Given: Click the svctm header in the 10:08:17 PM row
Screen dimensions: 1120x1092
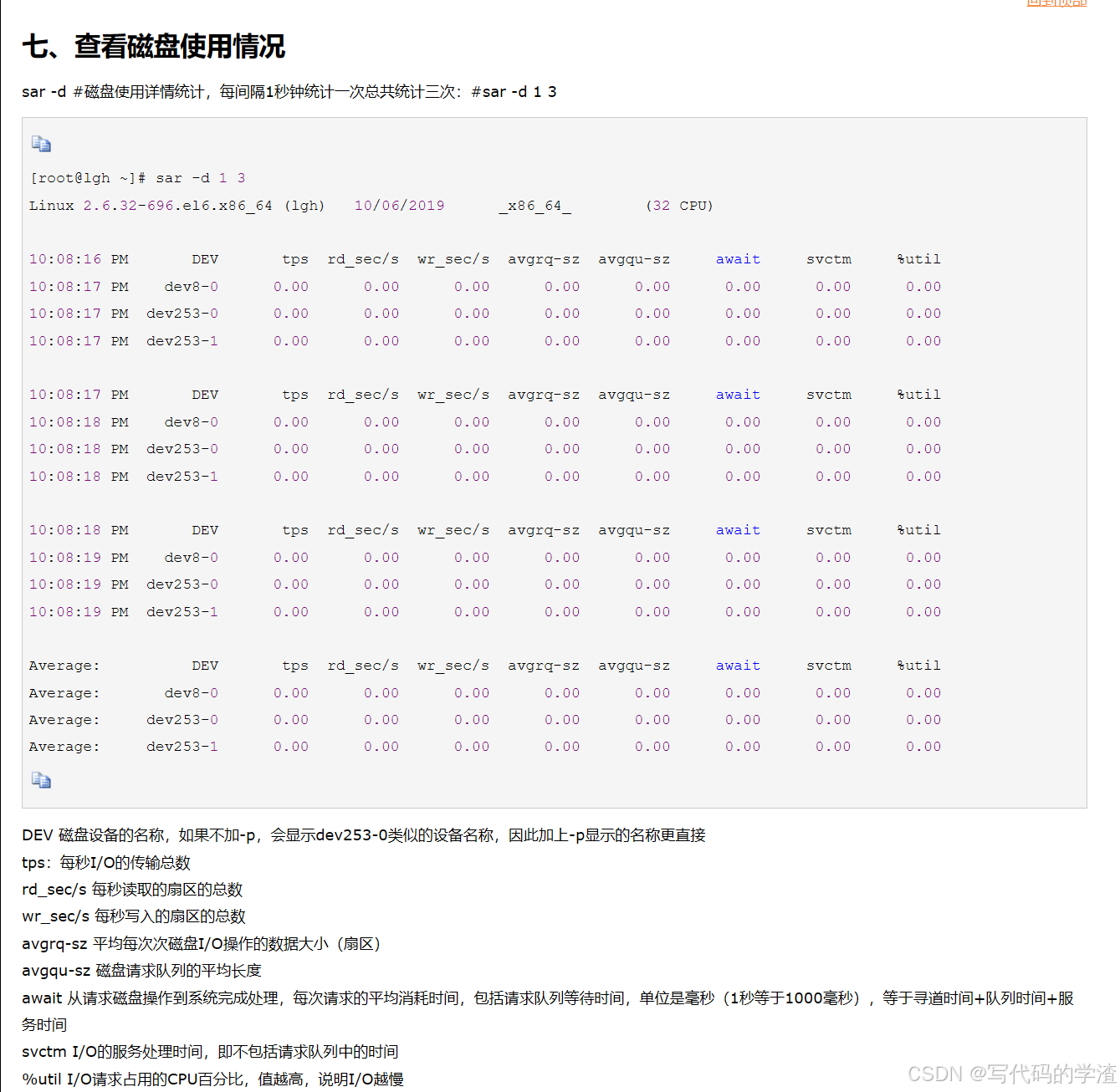Looking at the screenshot, I should [x=829, y=395].
